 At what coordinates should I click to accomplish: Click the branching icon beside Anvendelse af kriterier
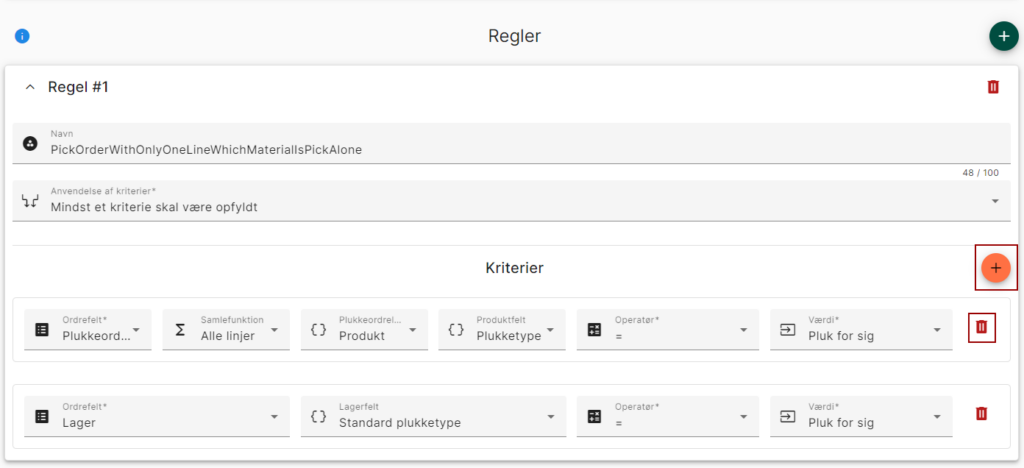click(x=30, y=200)
